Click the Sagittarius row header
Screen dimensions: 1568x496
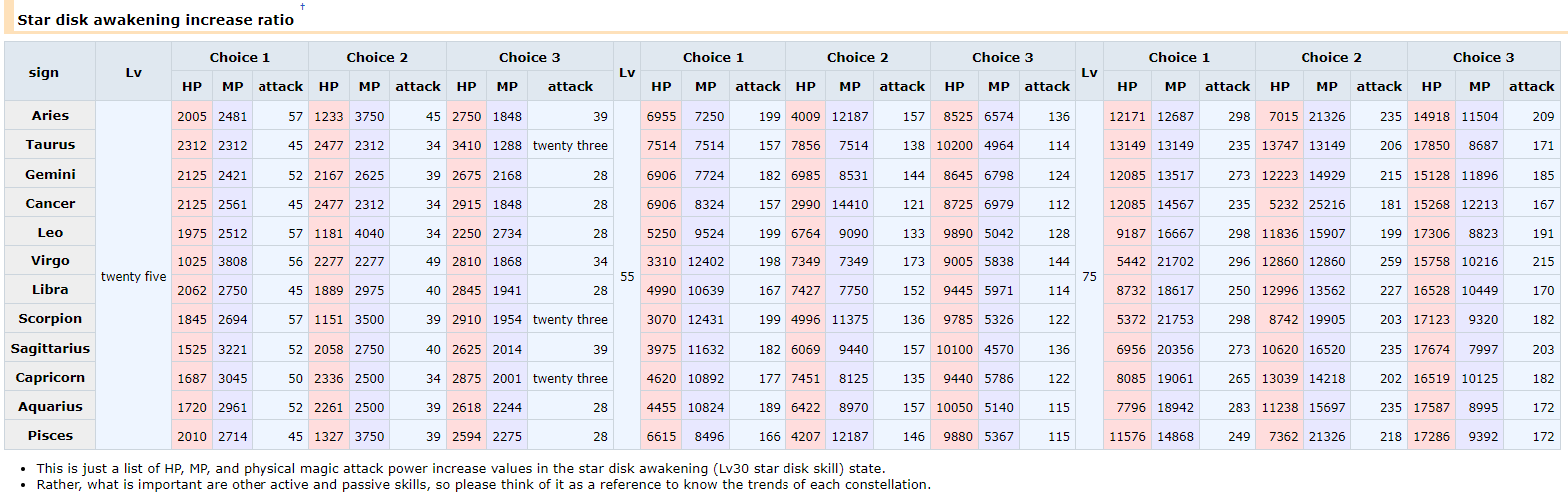click(x=50, y=349)
